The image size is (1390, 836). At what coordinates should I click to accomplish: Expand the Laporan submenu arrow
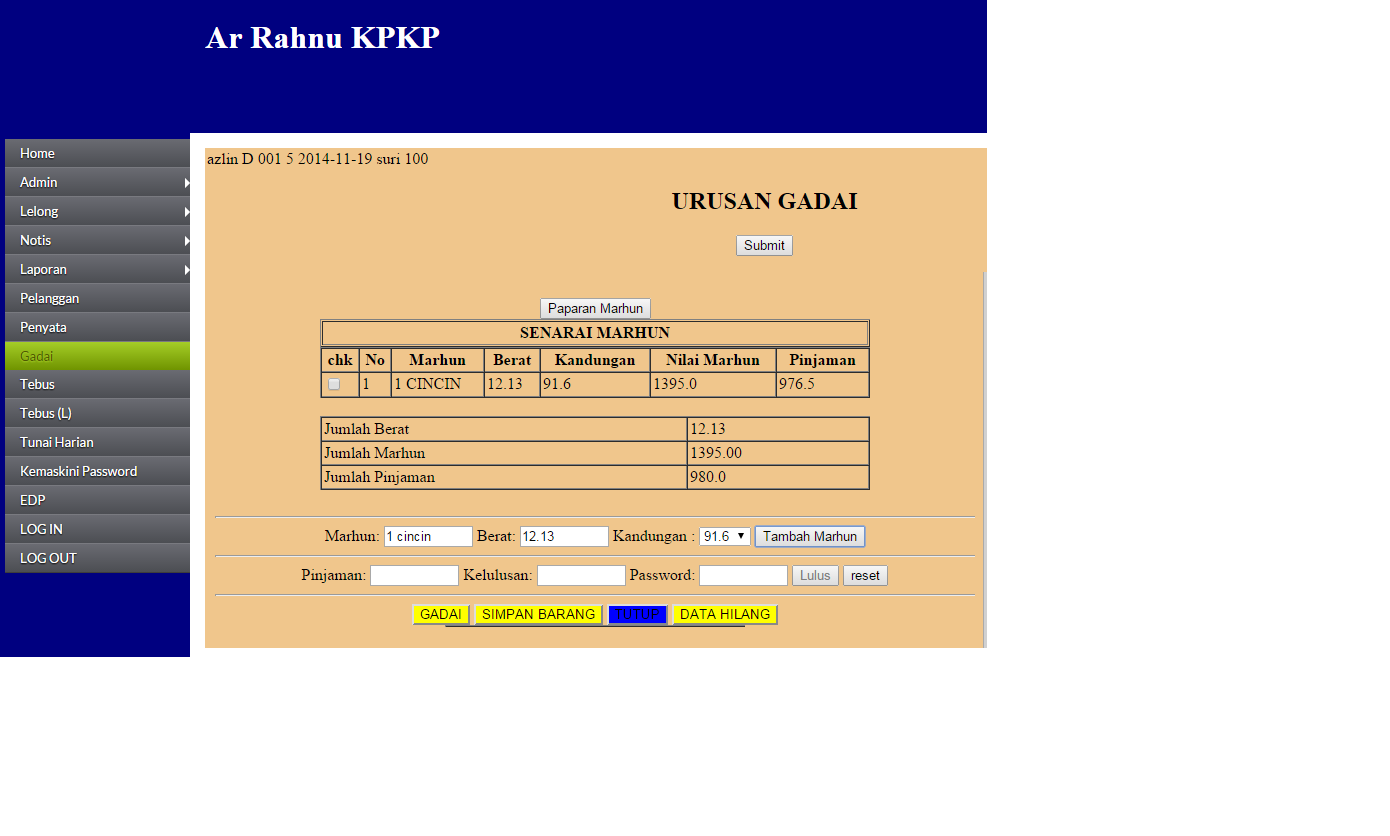tap(187, 270)
